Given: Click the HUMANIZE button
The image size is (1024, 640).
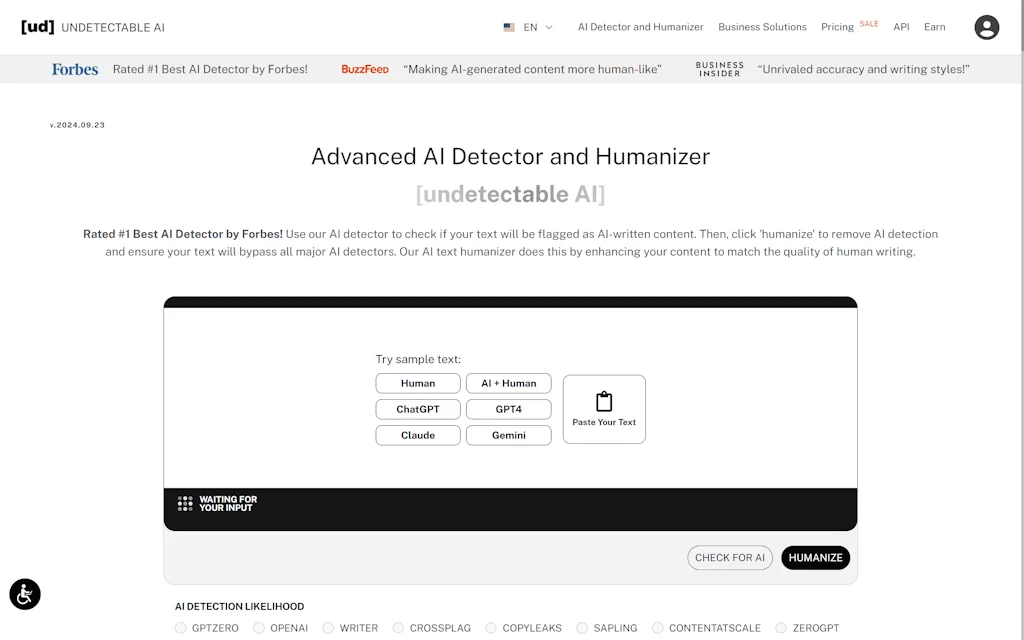Looking at the screenshot, I should 815,557.
